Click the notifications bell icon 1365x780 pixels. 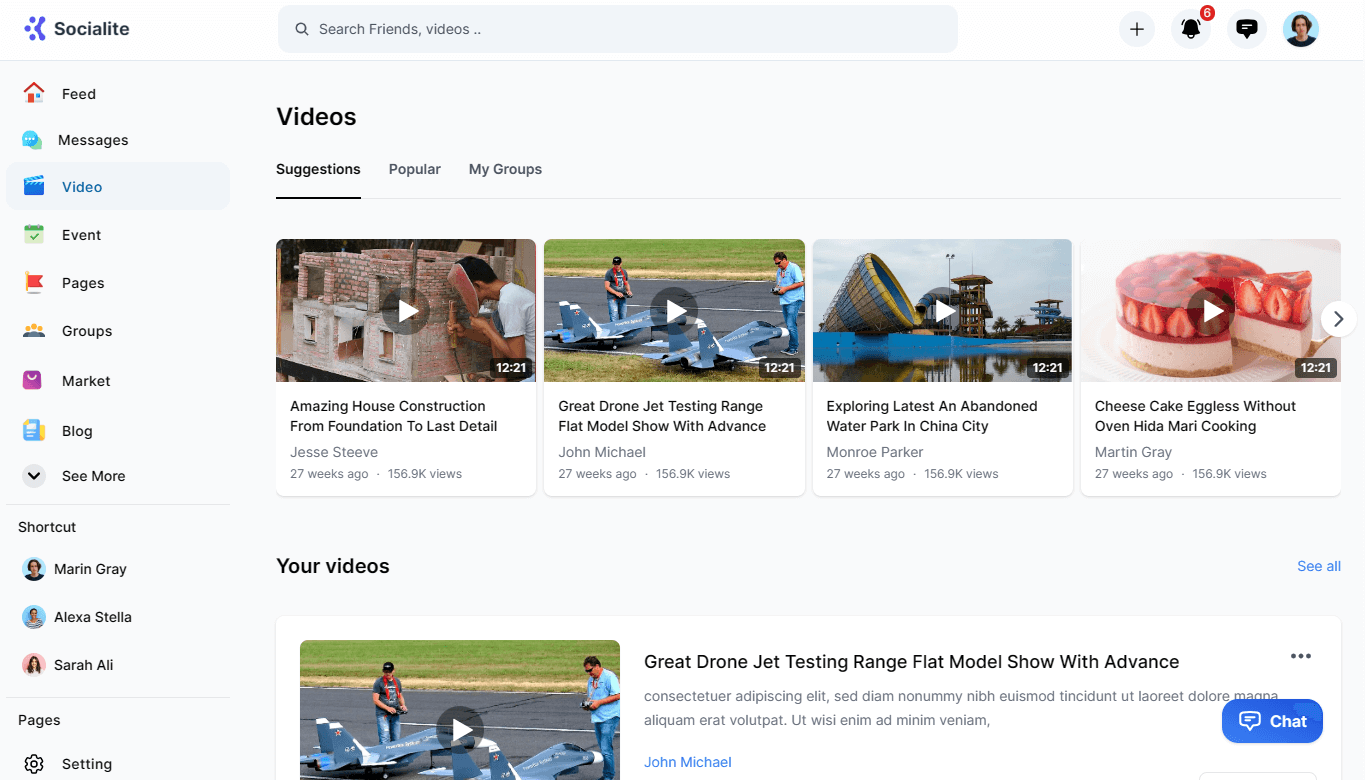[1190, 29]
